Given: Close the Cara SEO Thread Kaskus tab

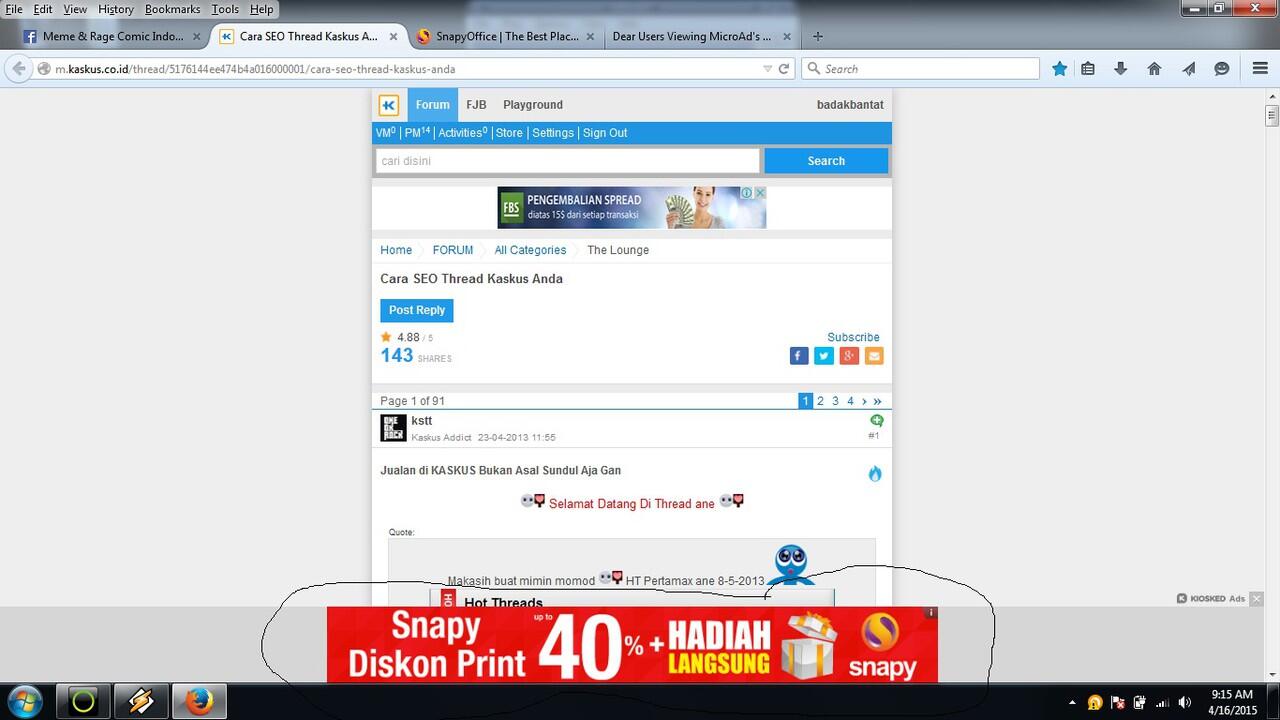Looking at the screenshot, I should click(x=393, y=37).
